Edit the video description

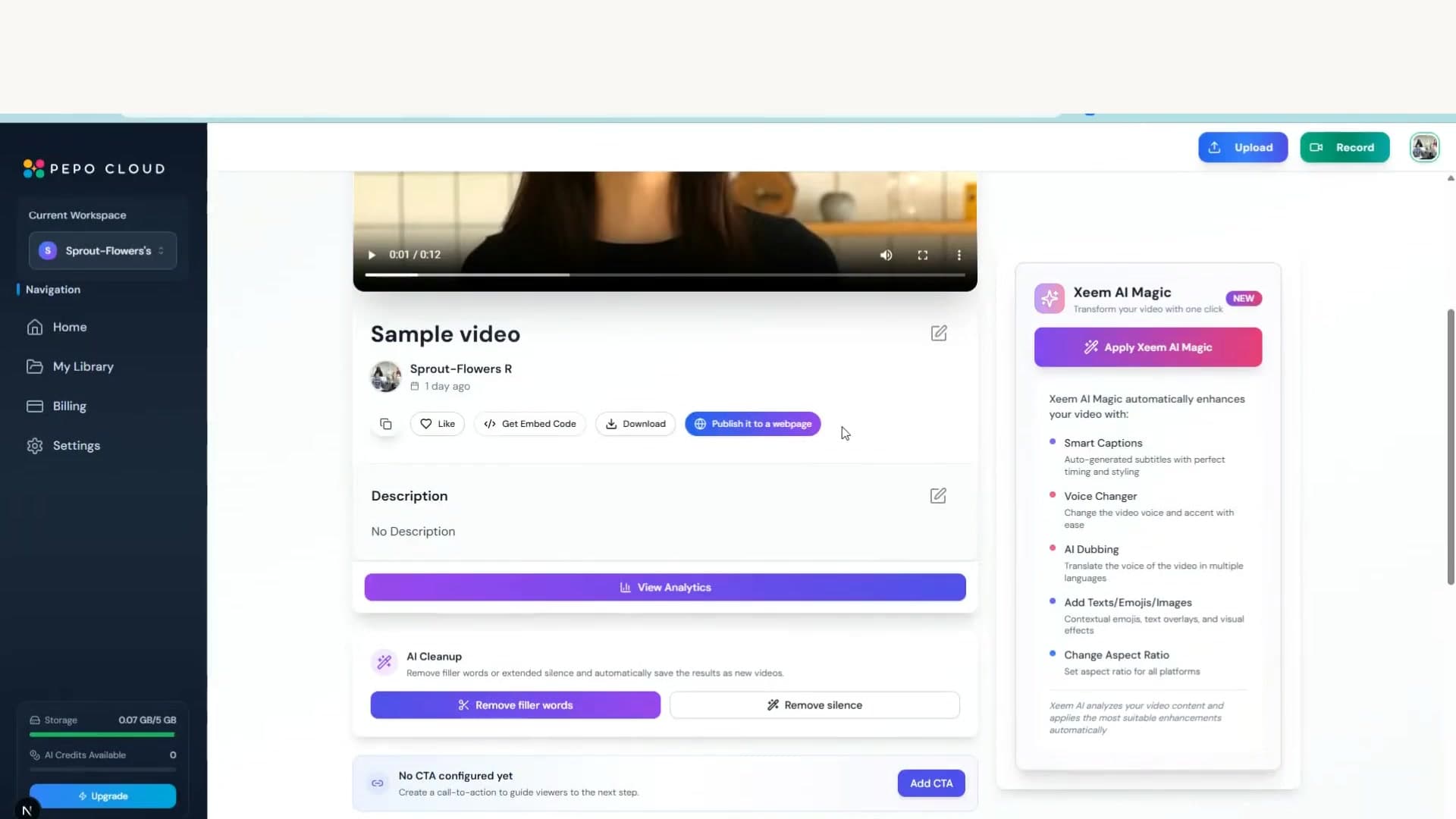tap(938, 495)
